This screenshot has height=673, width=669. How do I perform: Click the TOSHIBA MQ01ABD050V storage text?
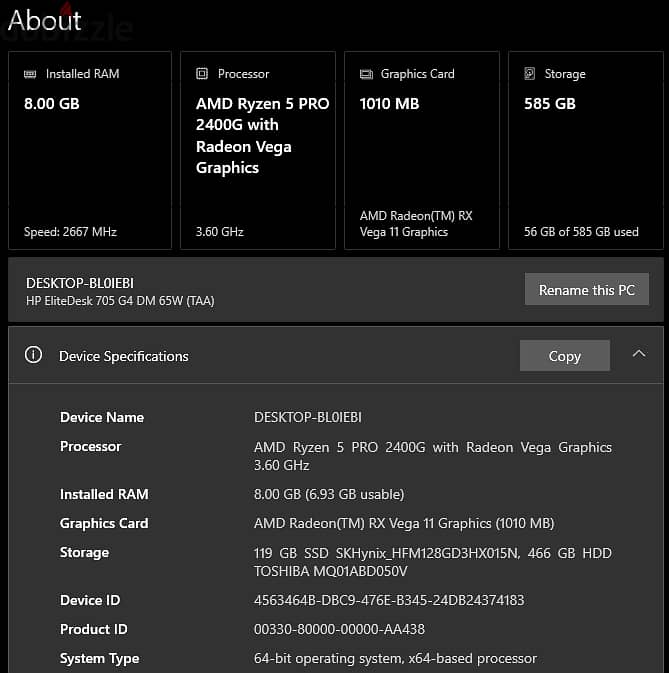pos(330,571)
